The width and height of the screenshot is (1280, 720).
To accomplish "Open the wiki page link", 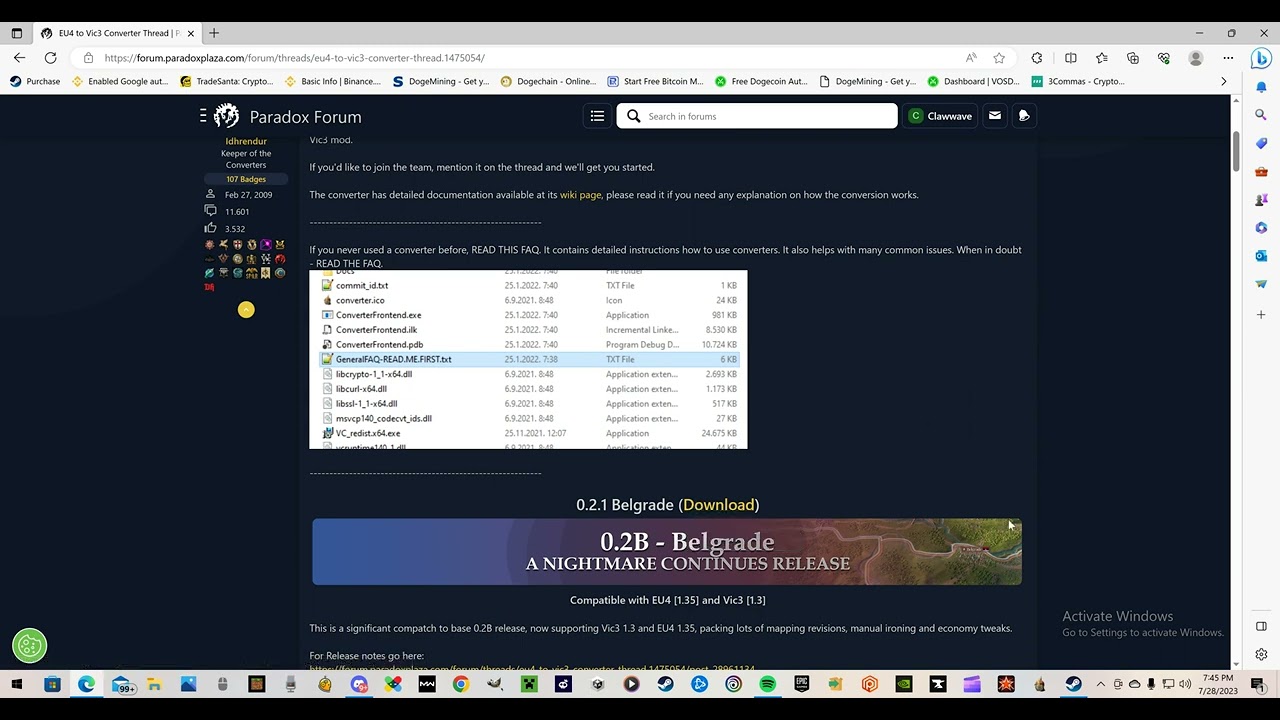I will pos(580,195).
